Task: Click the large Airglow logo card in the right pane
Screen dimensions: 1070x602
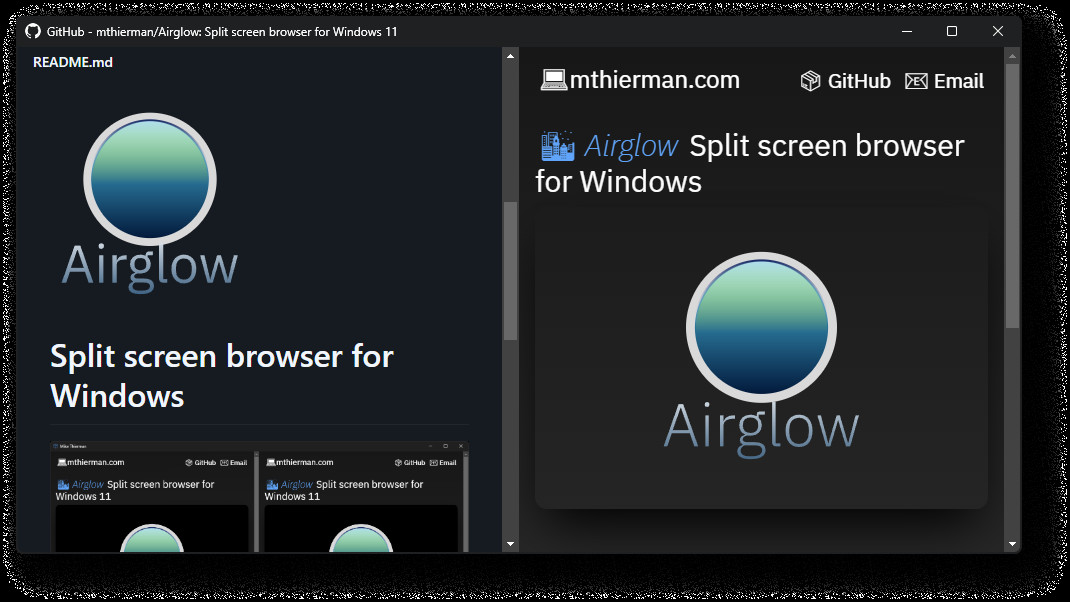Action: tap(761, 356)
